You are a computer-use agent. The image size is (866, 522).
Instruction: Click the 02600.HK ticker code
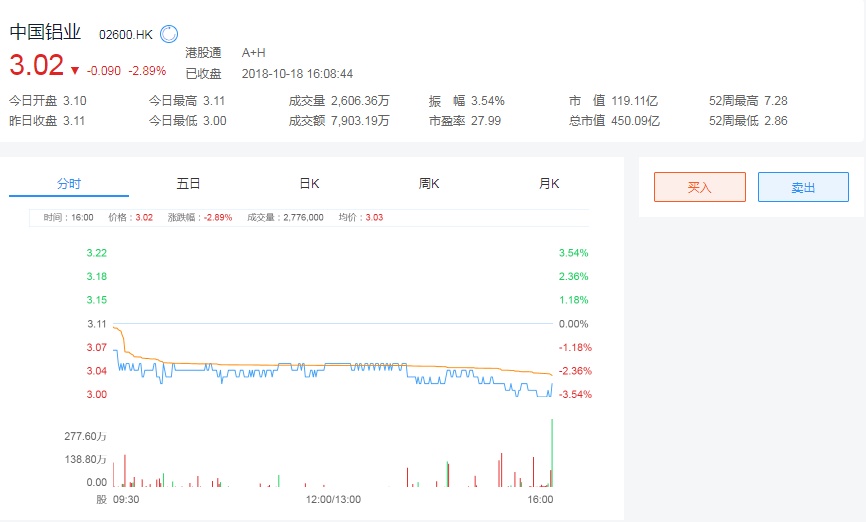(x=125, y=34)
